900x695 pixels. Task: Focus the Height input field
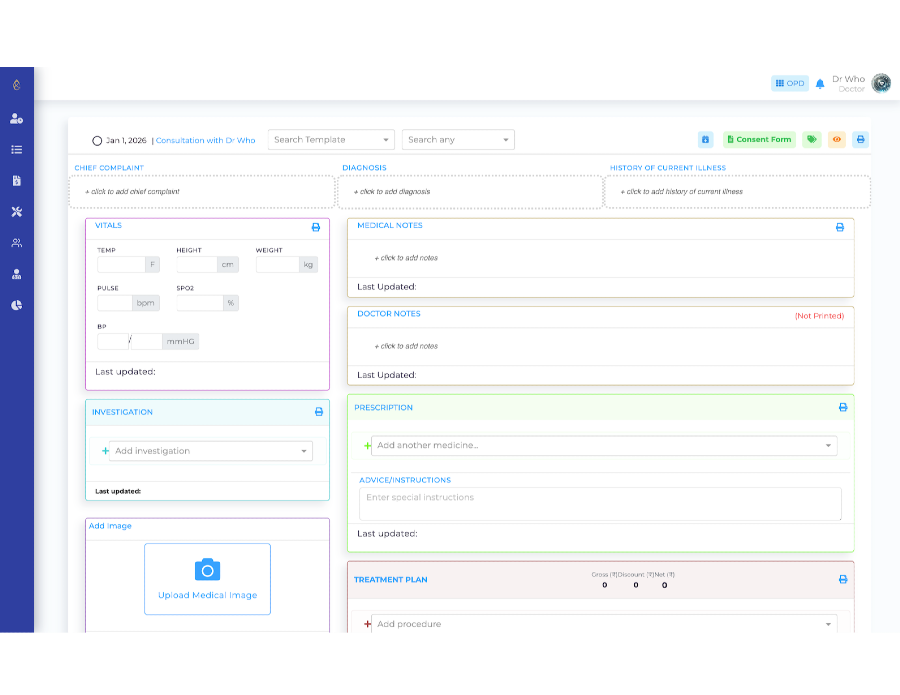click(x=197, y=265)
